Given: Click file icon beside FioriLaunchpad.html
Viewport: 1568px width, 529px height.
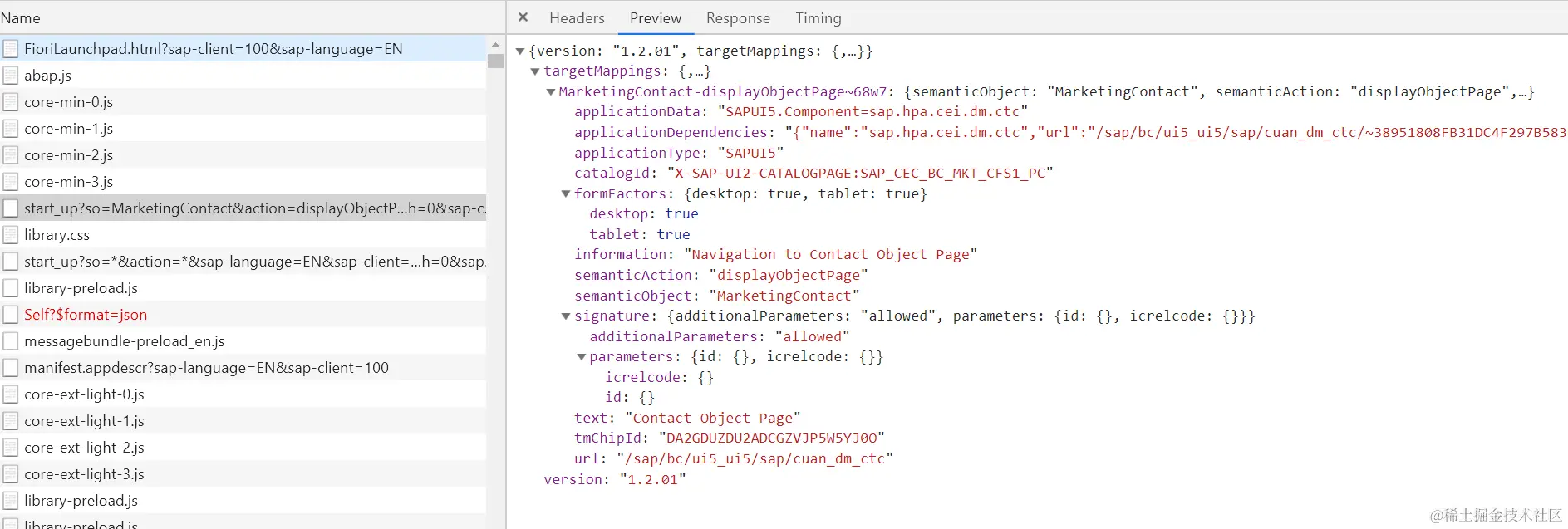Looking at the screenshot, I should click(x=11, y=49).
